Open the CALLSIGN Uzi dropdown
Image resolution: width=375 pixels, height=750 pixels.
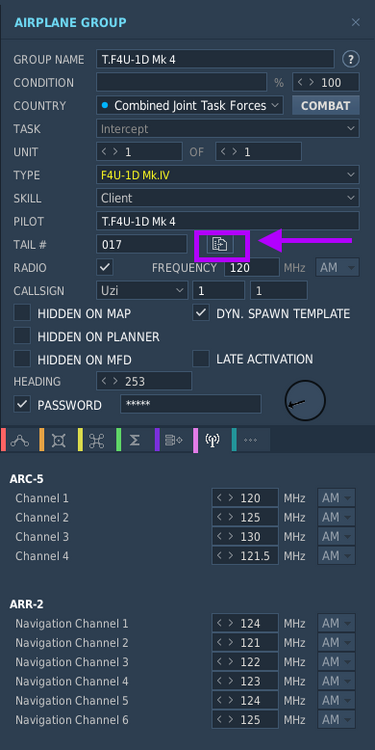[x=142, y=290]
